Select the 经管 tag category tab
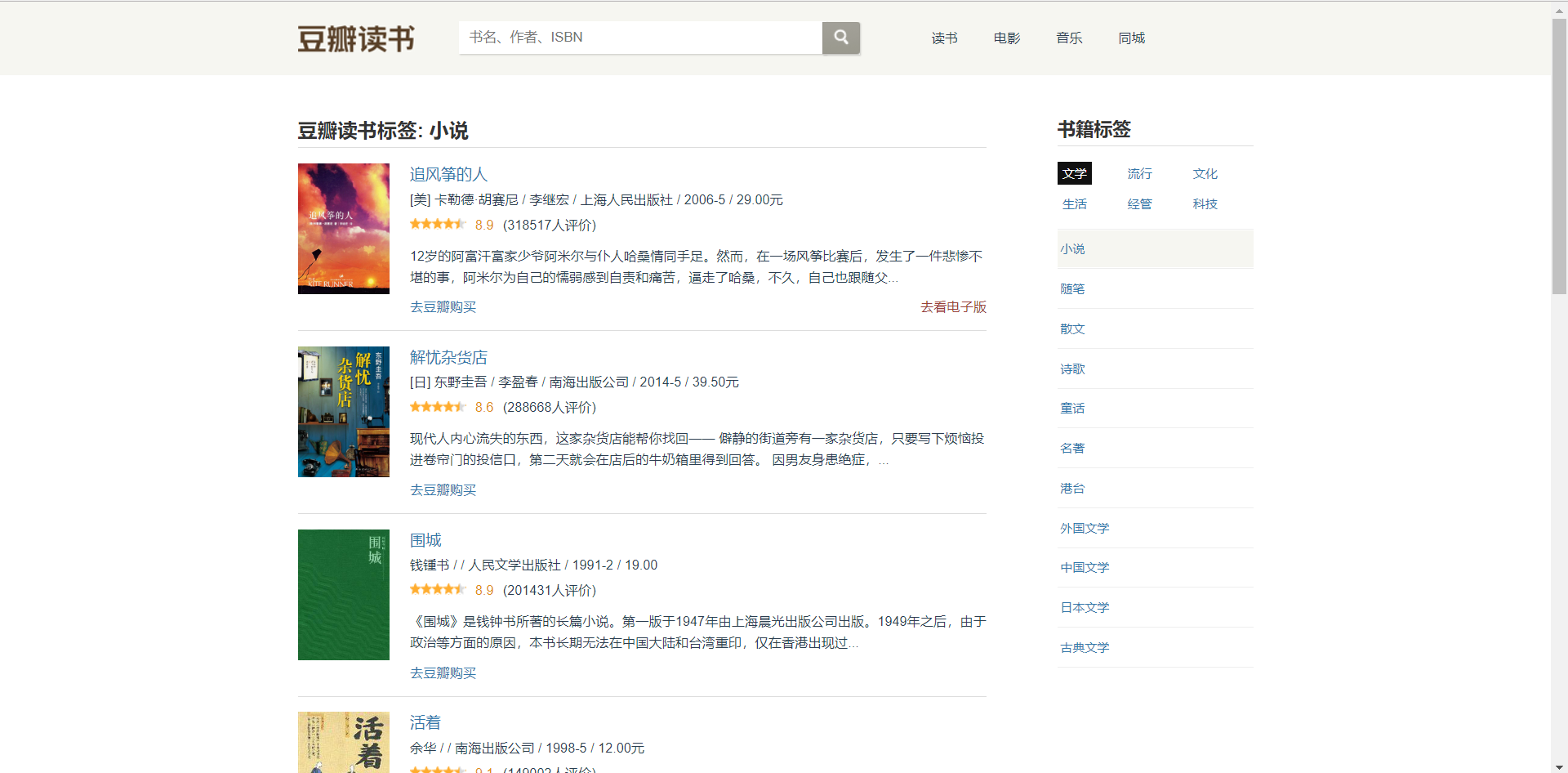1568x773 pixels. click(x=1139, y=203)
